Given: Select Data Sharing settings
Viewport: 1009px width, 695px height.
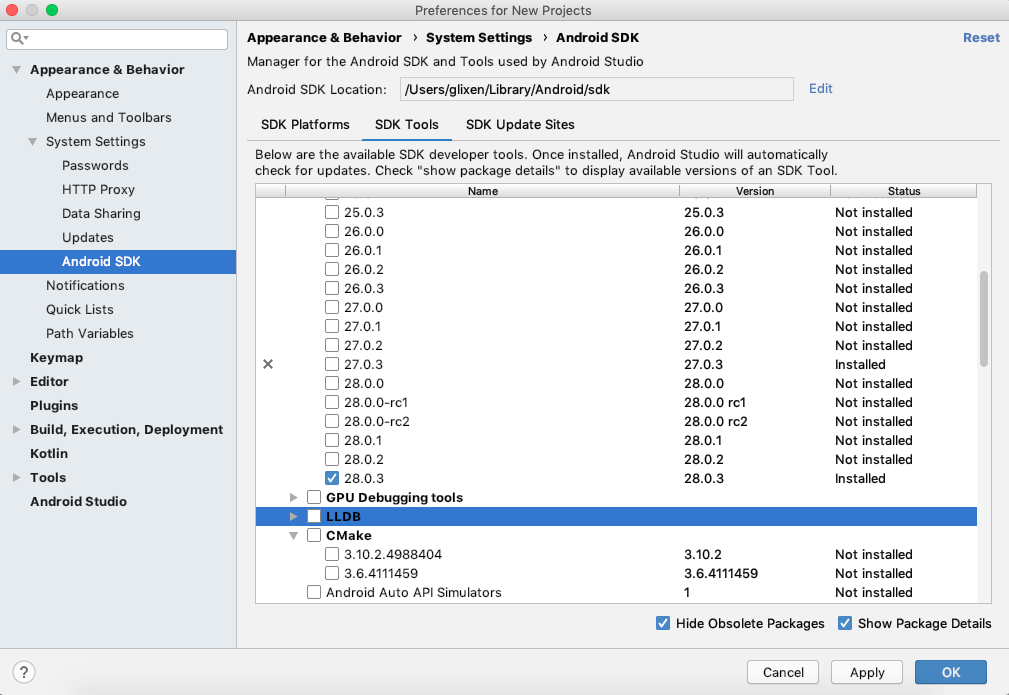Looking at the screenshot, I should [101, 214].
